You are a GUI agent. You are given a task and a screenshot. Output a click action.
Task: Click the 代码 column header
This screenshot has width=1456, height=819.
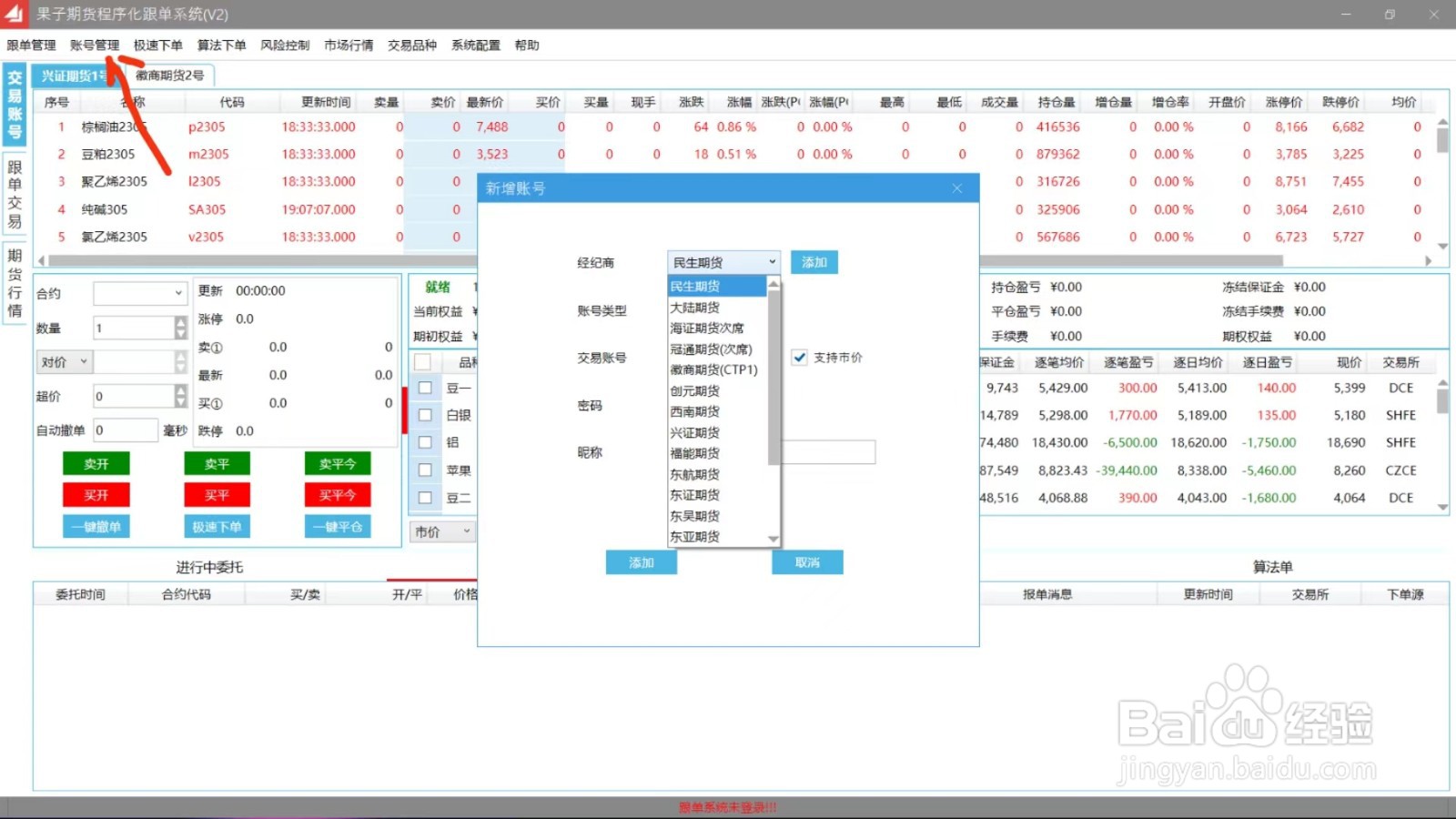click(232, 102)
